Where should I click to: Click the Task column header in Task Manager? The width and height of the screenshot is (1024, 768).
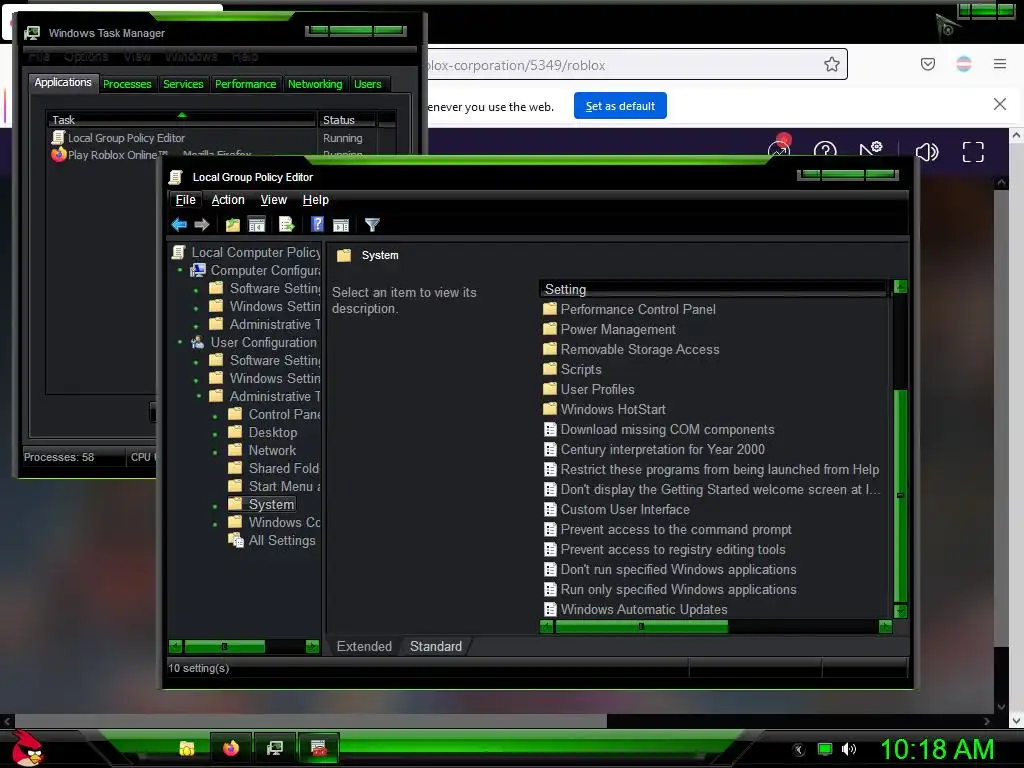[x=182, y=120]
